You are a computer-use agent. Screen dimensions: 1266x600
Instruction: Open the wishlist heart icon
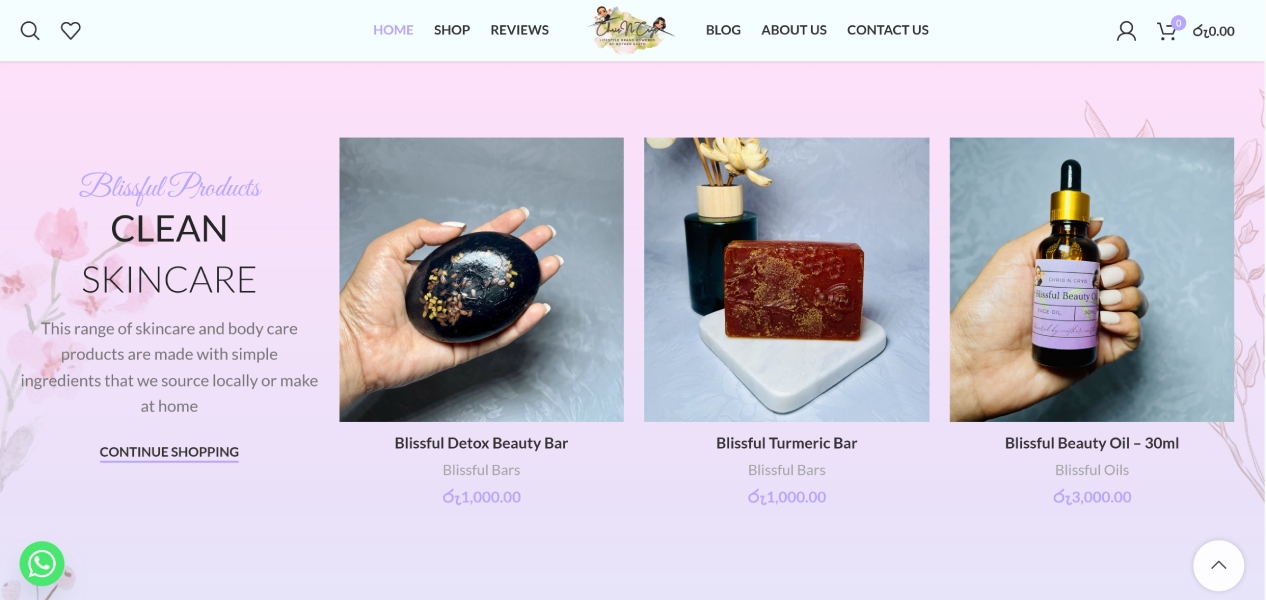click(71, 31)
